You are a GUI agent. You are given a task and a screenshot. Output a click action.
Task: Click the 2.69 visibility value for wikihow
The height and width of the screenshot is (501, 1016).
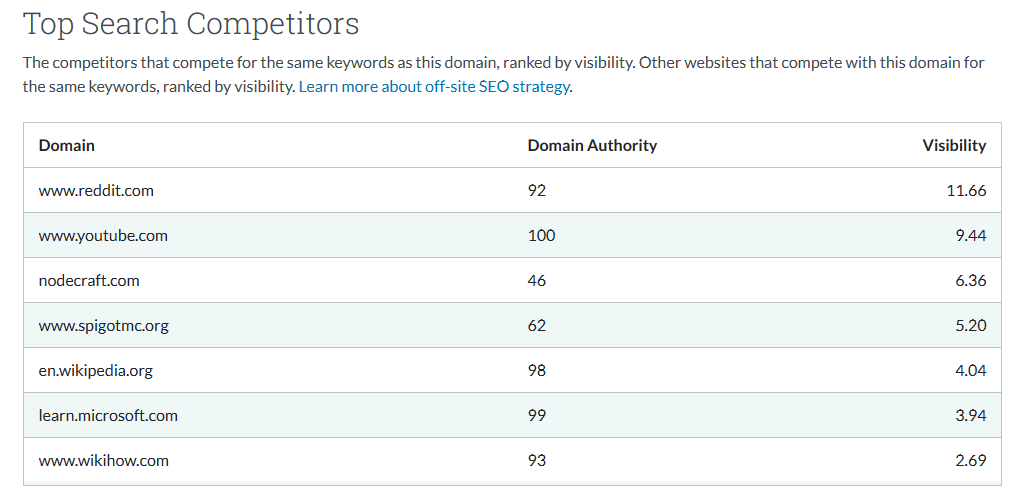[970, 461]
